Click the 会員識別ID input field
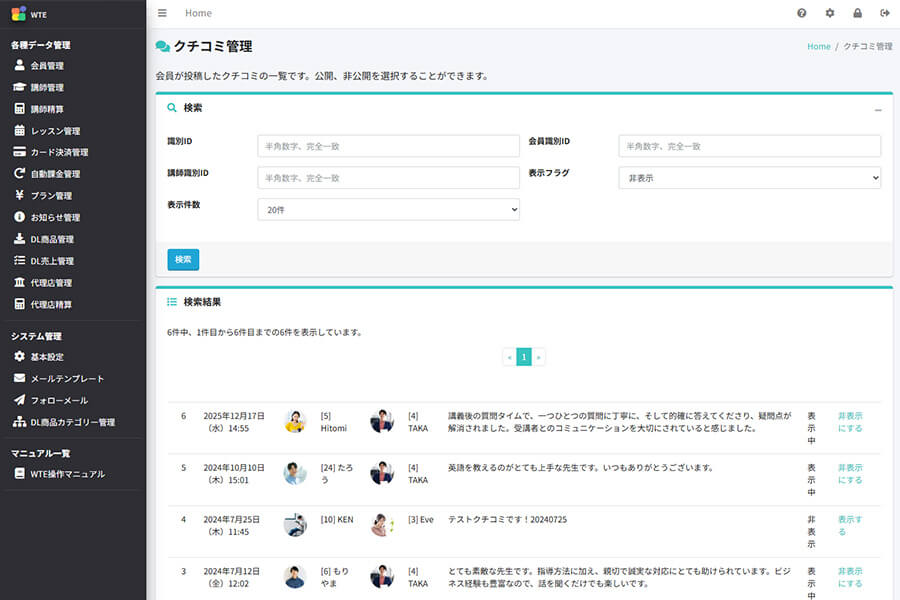Screen dimensions: 900x600 (749, 146)
